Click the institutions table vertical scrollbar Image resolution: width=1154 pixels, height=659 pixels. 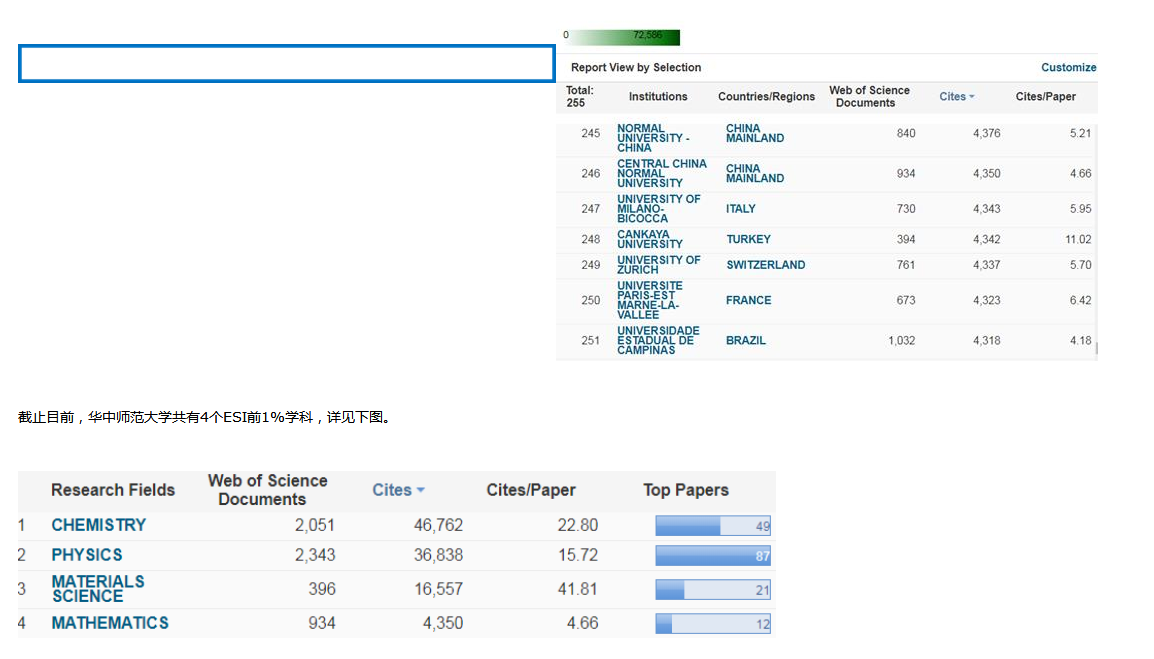(x=1097, y=240)
